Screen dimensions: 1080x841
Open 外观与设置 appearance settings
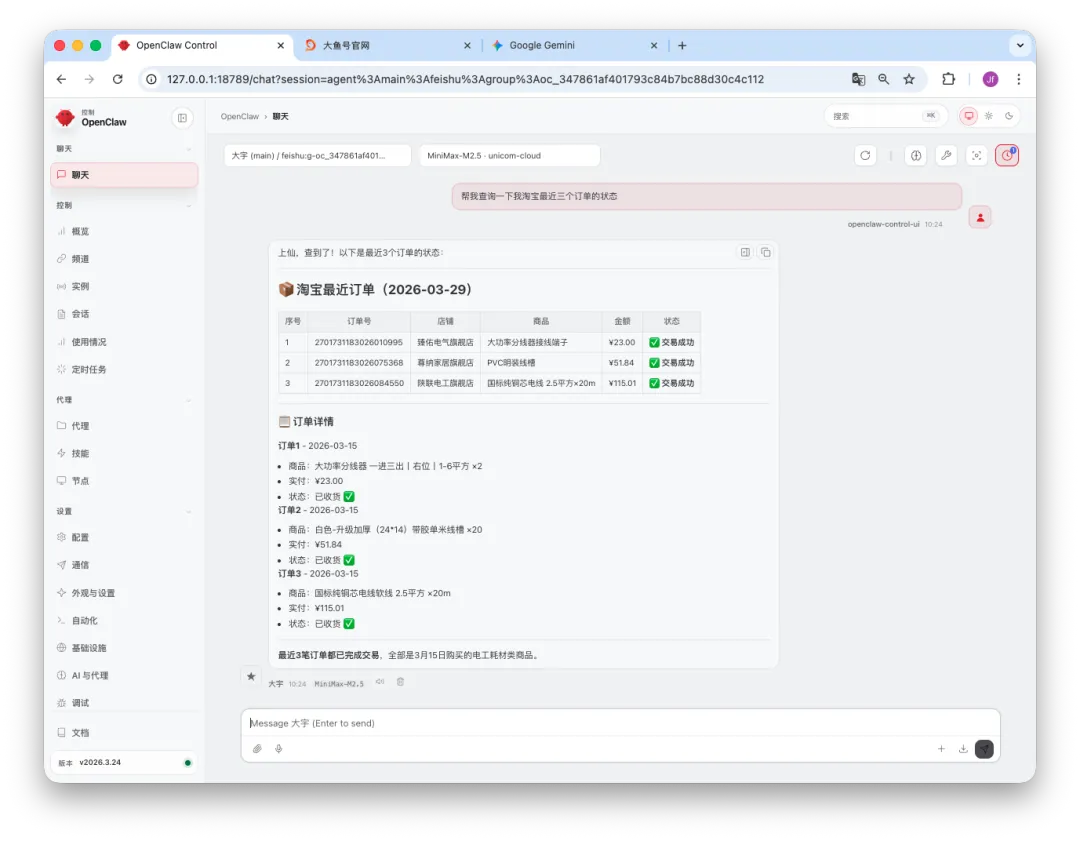(x=92, y=593)
